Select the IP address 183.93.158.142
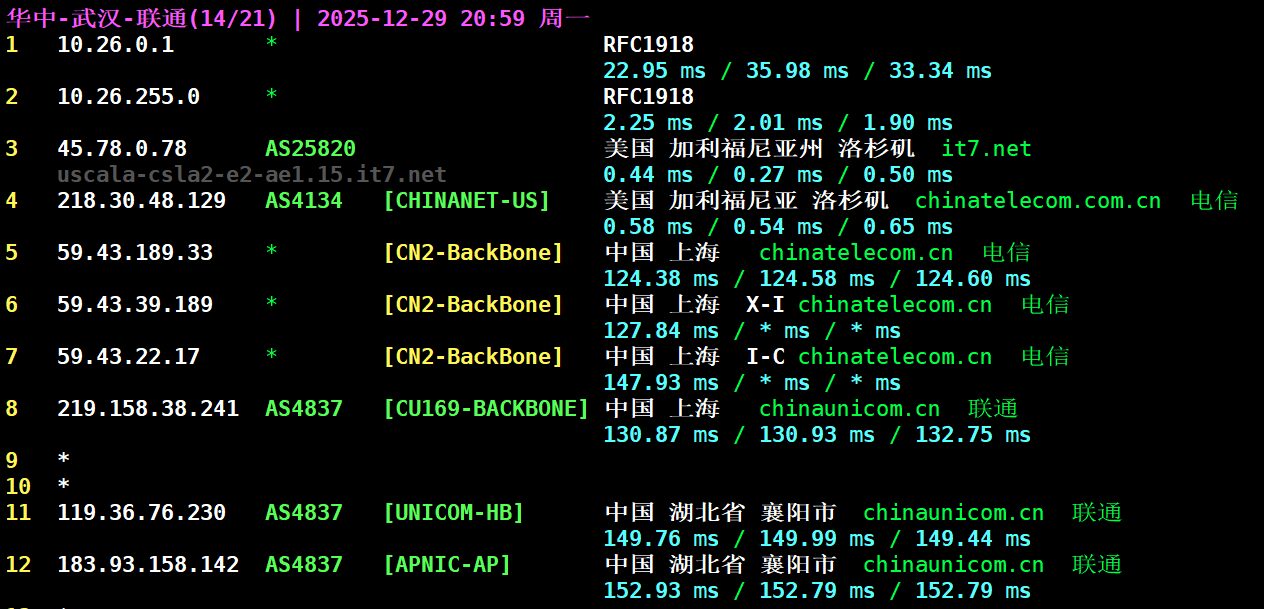Screen dimensions: 1264x609 click(x=148, y=565)
